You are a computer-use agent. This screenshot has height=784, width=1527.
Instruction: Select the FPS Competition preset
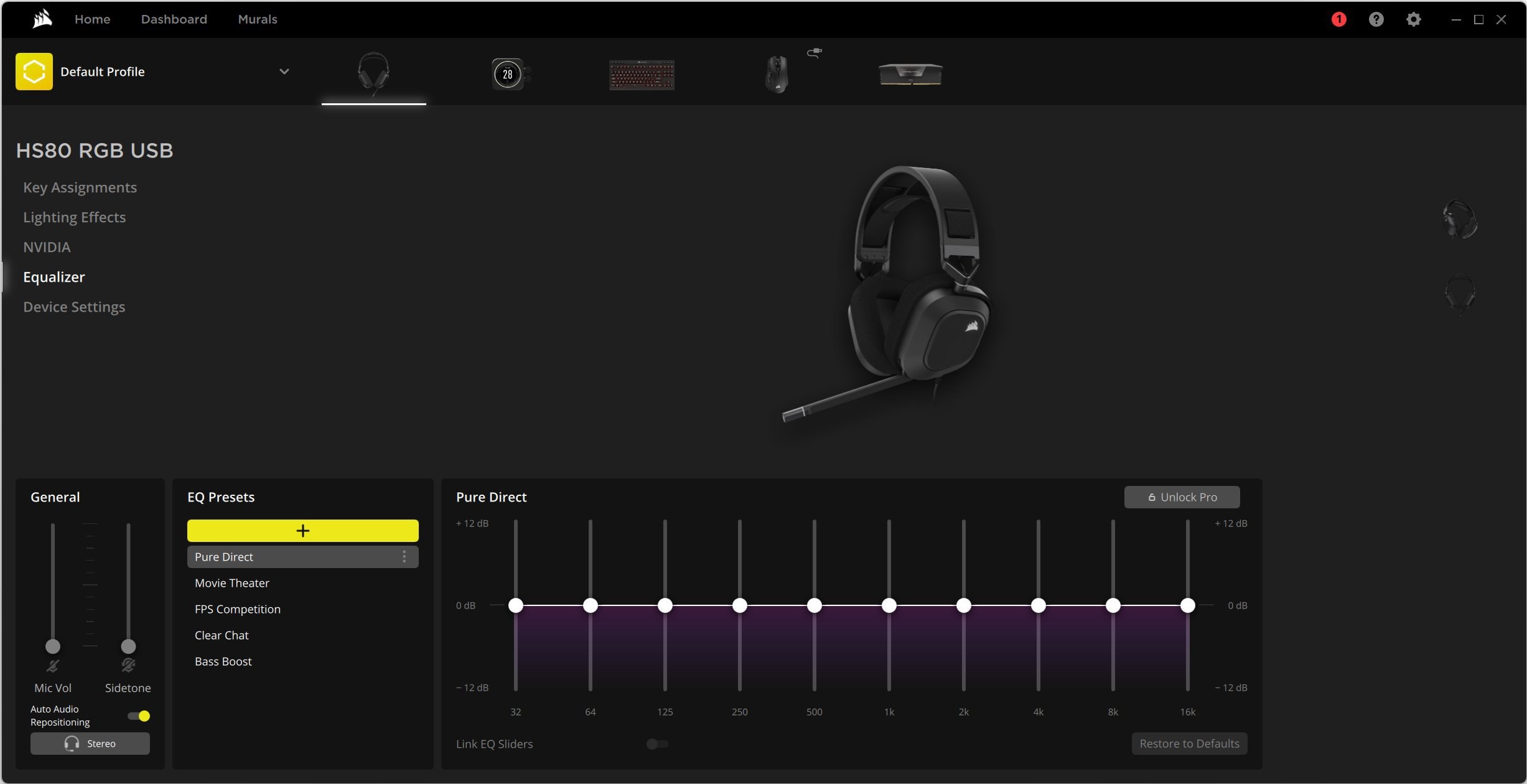pos(303,609)
